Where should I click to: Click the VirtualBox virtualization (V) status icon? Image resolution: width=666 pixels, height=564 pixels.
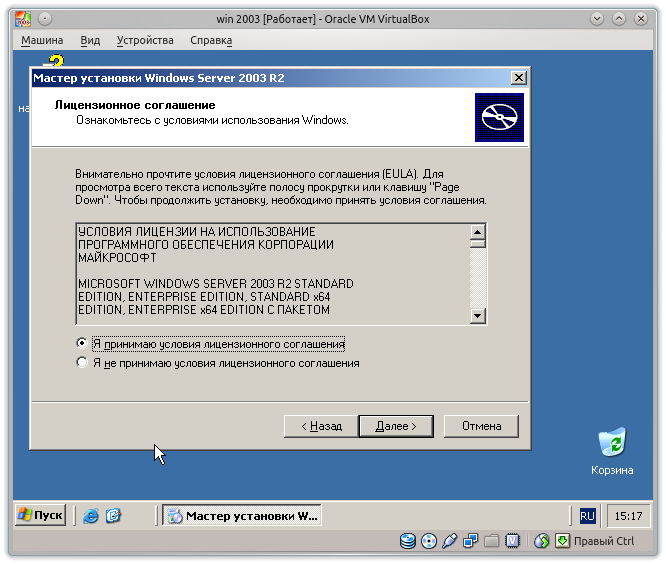[x=512, y=541]
